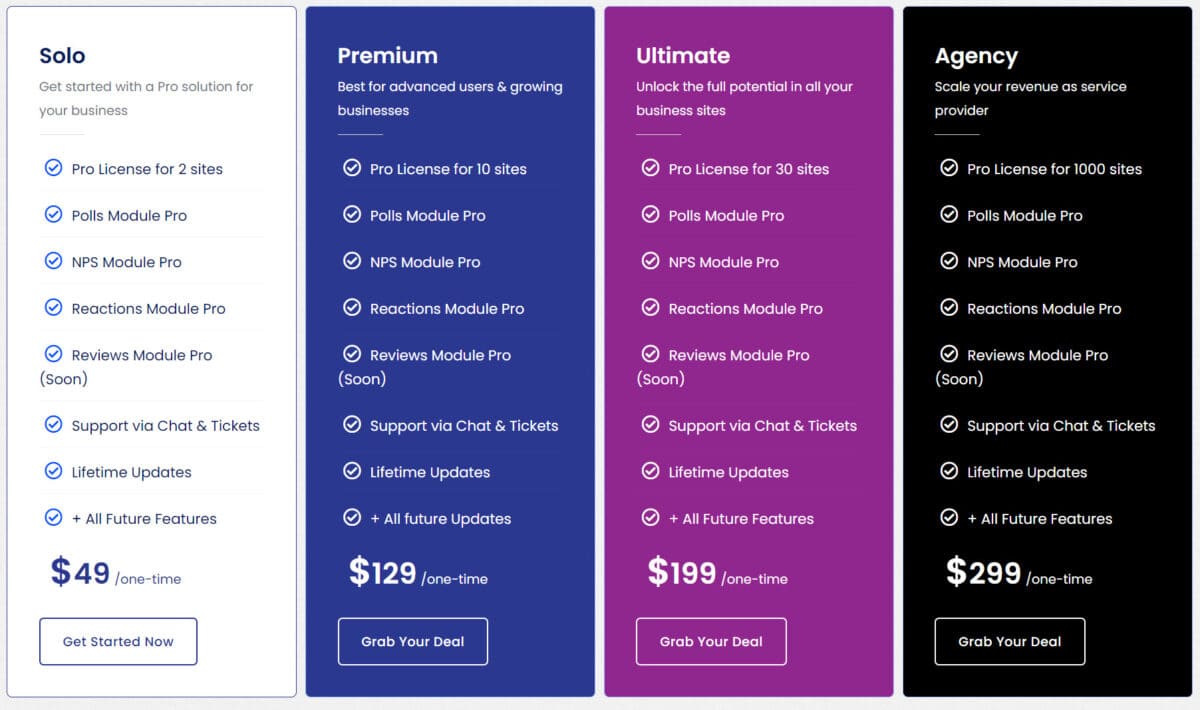Click the + All Future Features check icon under Ultimate
Screen dimensions: 1200x710
tap(651, 518)
